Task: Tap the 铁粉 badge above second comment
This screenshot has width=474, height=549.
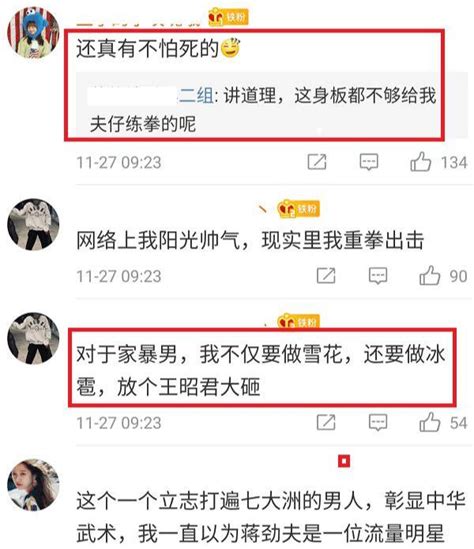Action: [299, 209]
